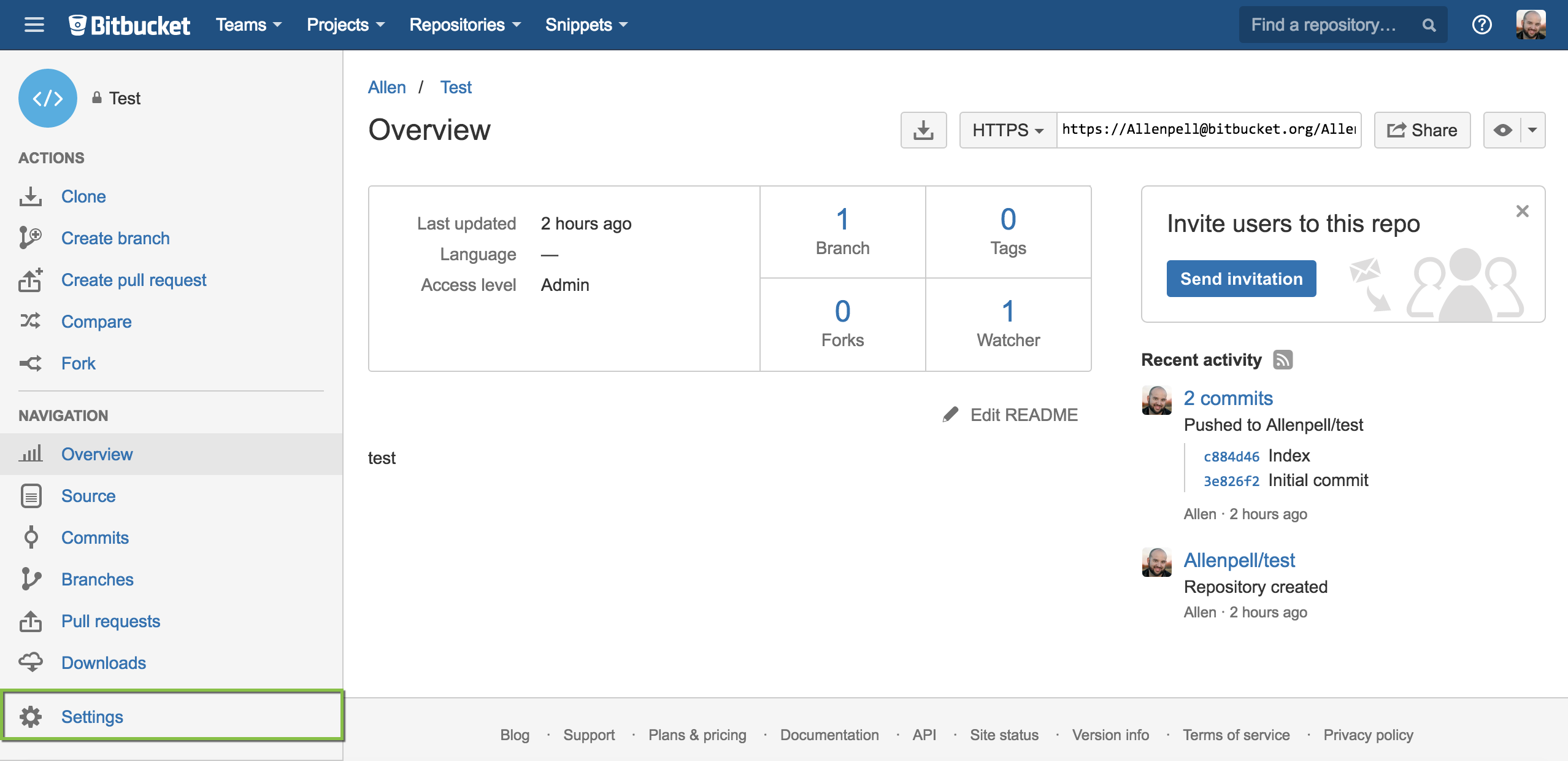1568x761 pixels.
Task: Toggle the watch eye icon
Action: point(1503,130)
